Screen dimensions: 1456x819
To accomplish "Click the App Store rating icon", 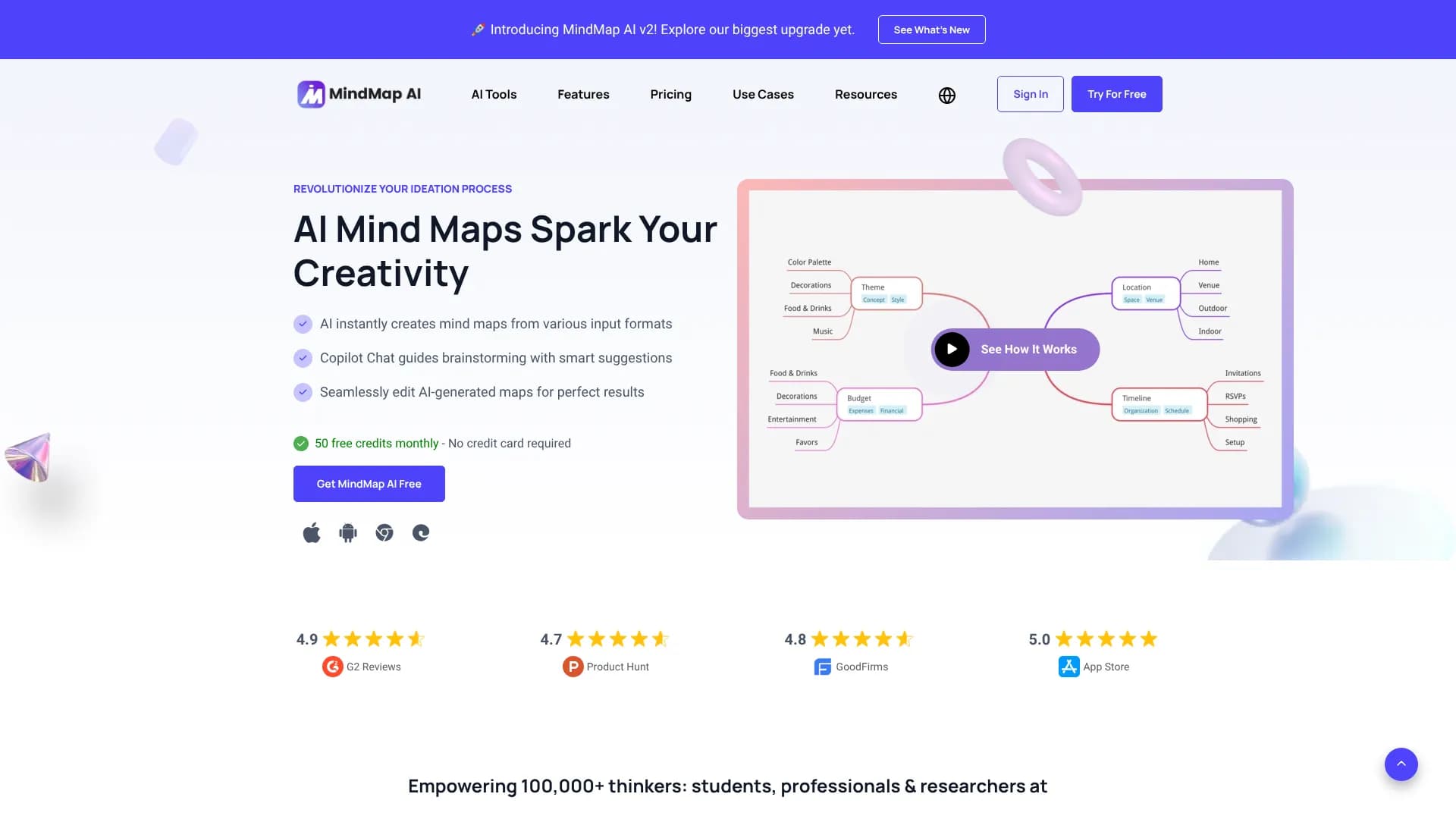I will tap(1068, 667).
